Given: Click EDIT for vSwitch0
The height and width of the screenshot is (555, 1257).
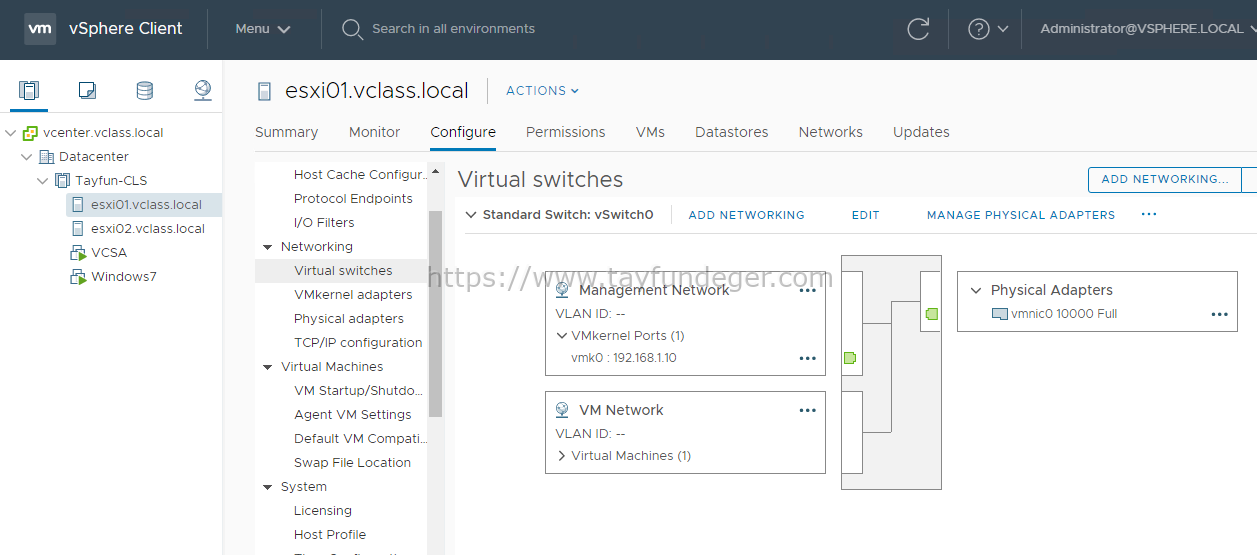Looking at the screenshot, I should 866,215.
